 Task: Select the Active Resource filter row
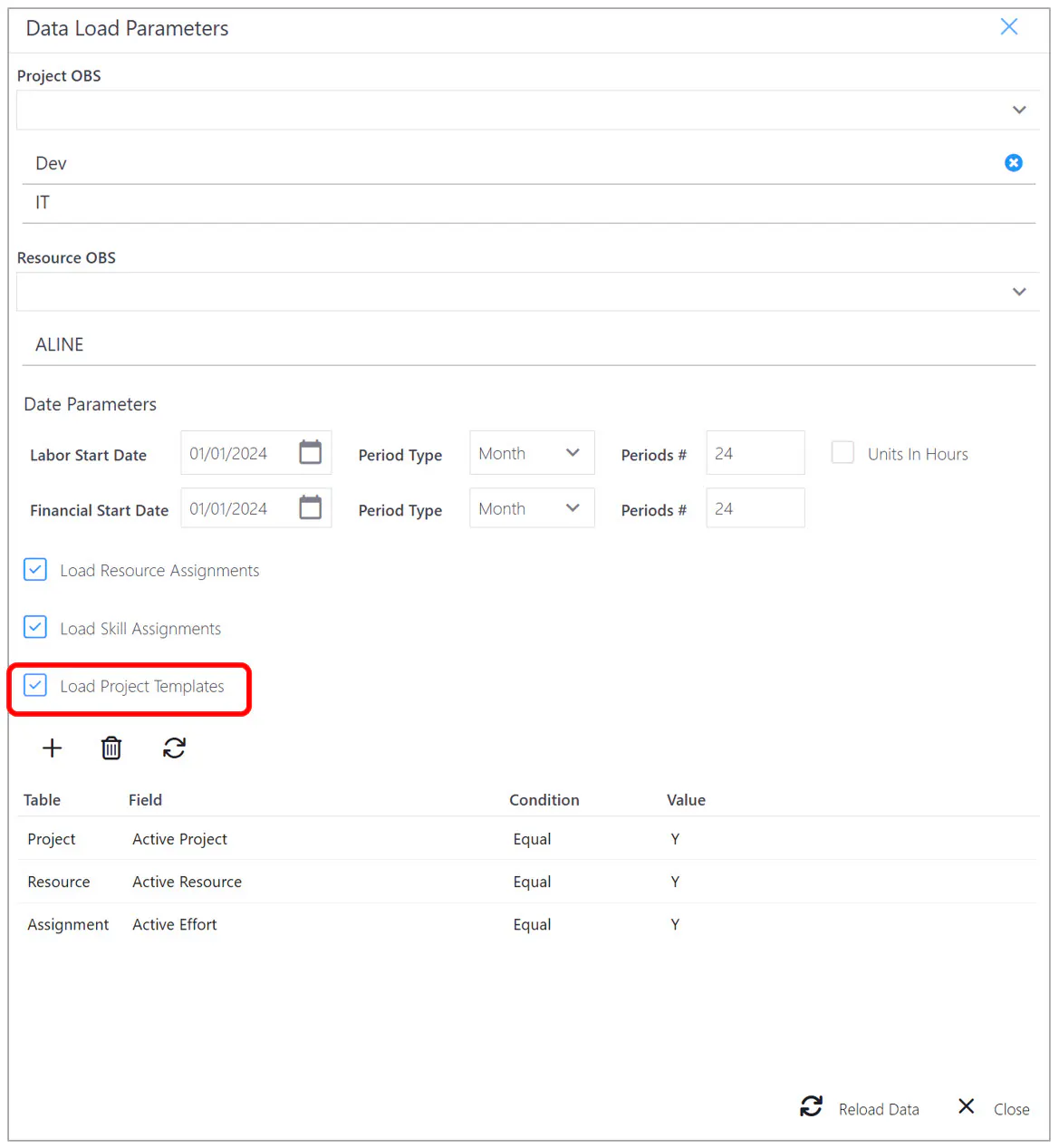[528, 882]
